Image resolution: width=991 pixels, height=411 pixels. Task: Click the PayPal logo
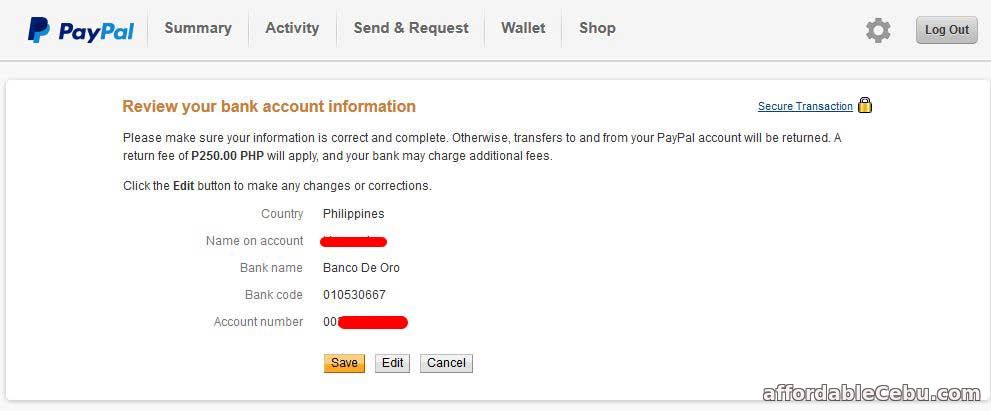[80, 30]
